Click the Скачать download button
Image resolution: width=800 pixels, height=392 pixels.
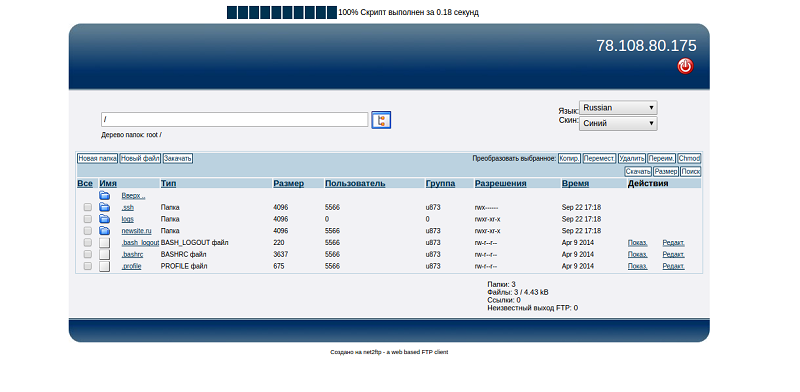click(x=638, y=172)
